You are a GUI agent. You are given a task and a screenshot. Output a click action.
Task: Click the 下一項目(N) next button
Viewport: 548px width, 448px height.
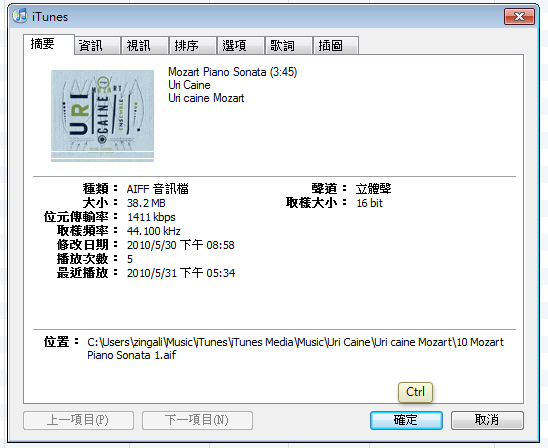197,420
